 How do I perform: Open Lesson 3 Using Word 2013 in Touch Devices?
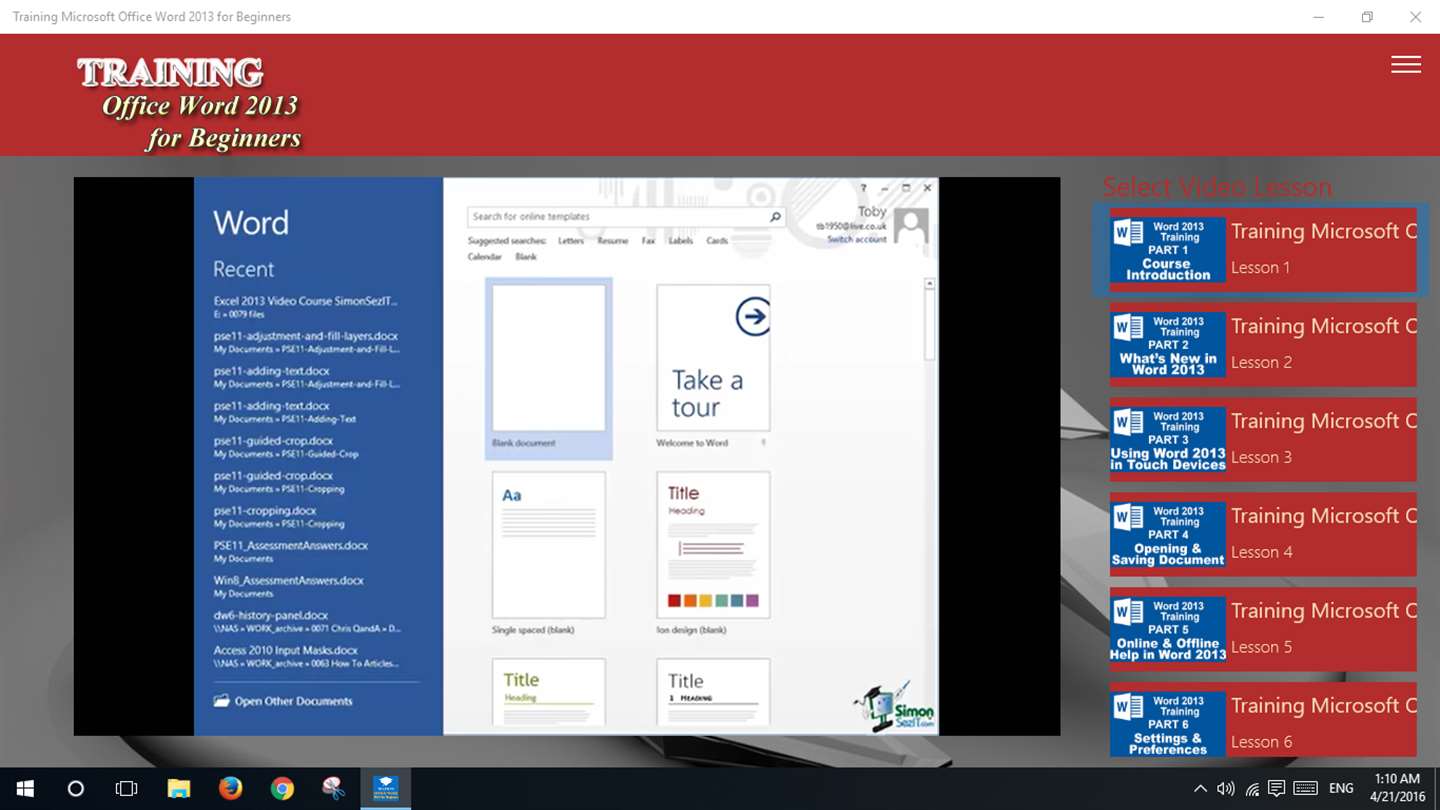[1263, 440]
